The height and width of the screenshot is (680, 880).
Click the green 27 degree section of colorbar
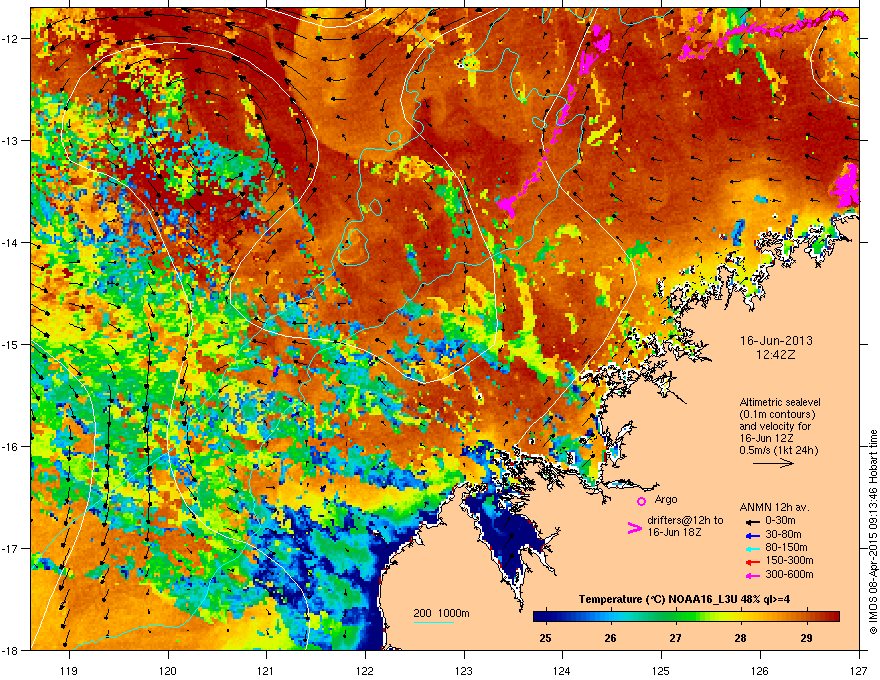[x=676, y=617]
